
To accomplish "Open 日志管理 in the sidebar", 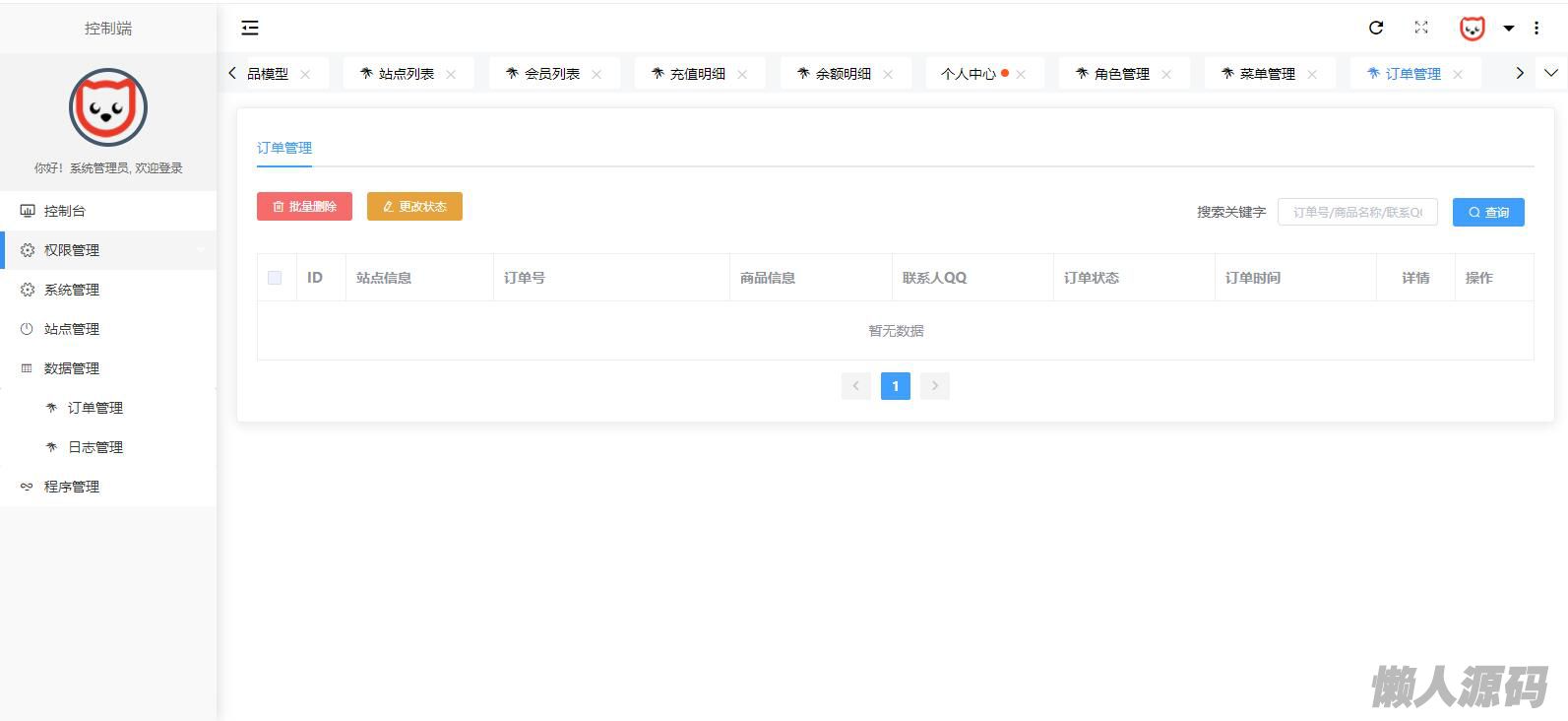I will (95, 447).
